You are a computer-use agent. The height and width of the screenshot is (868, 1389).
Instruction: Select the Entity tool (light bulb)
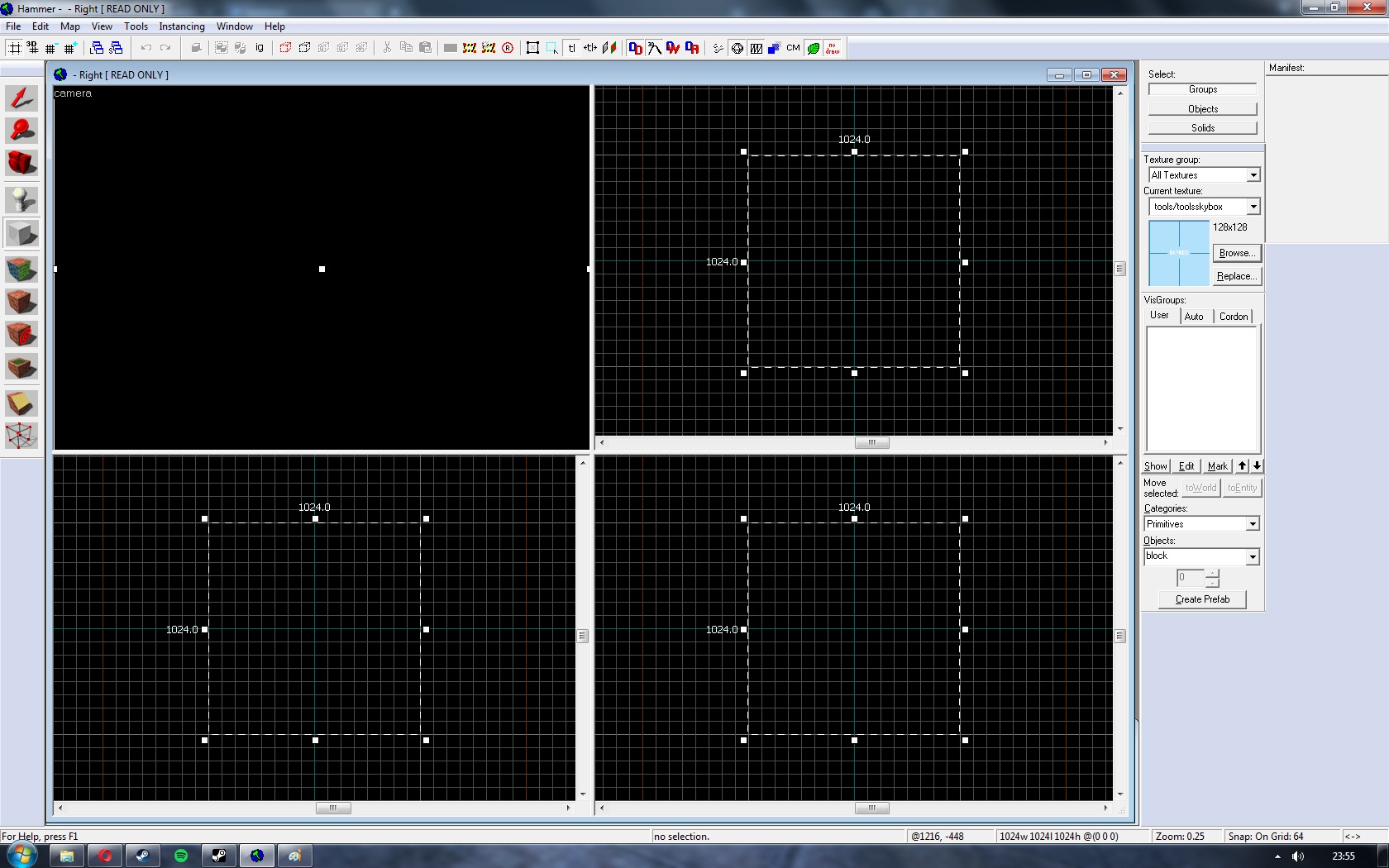click(21, 199)
